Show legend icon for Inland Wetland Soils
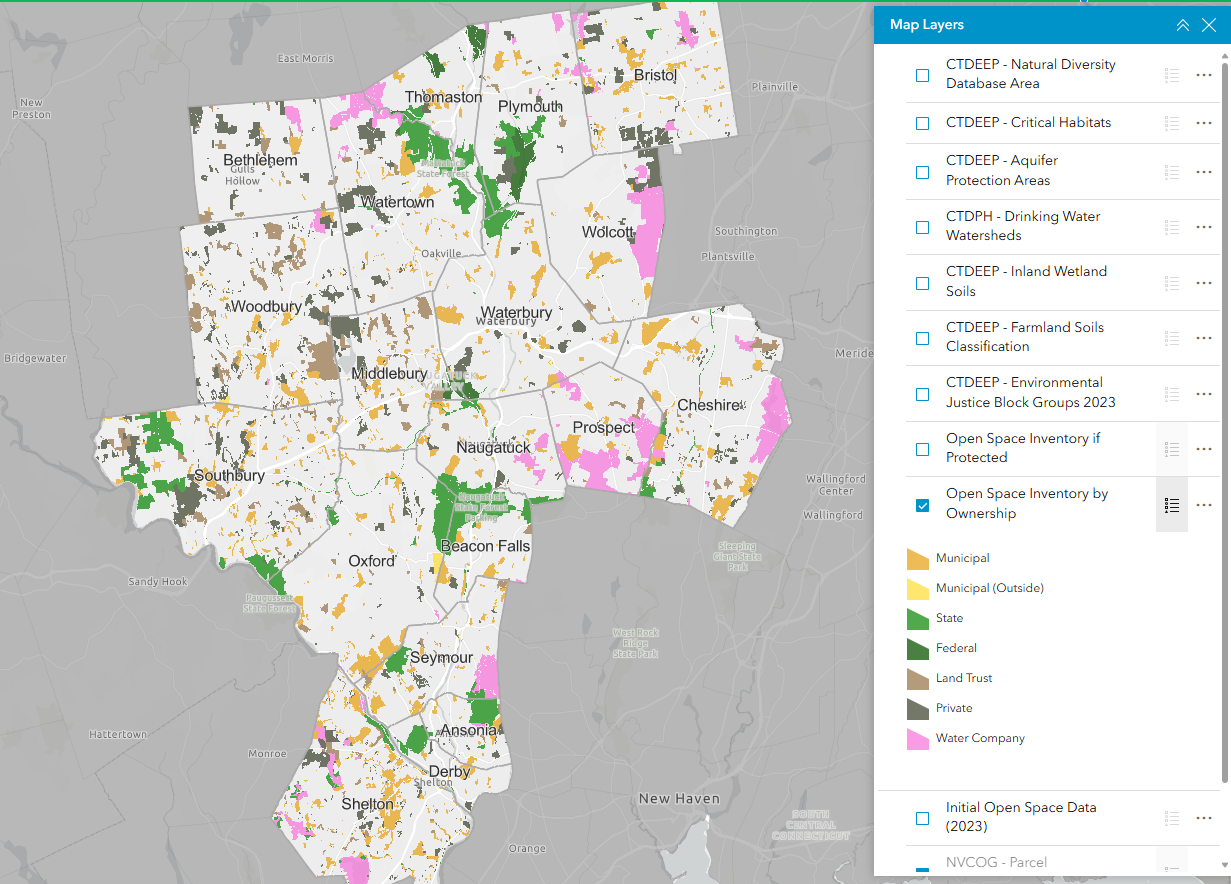 tap(1172, 283)
